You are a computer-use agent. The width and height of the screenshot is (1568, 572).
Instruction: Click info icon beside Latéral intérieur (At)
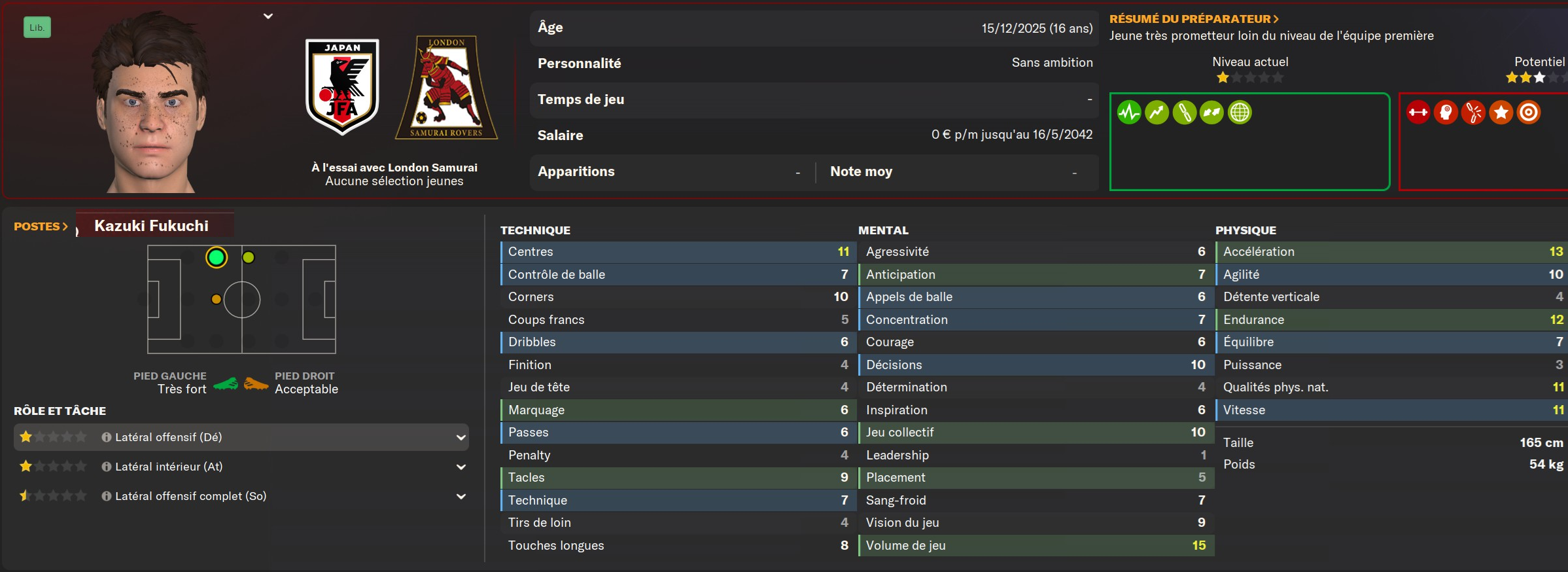click(106, 467)
